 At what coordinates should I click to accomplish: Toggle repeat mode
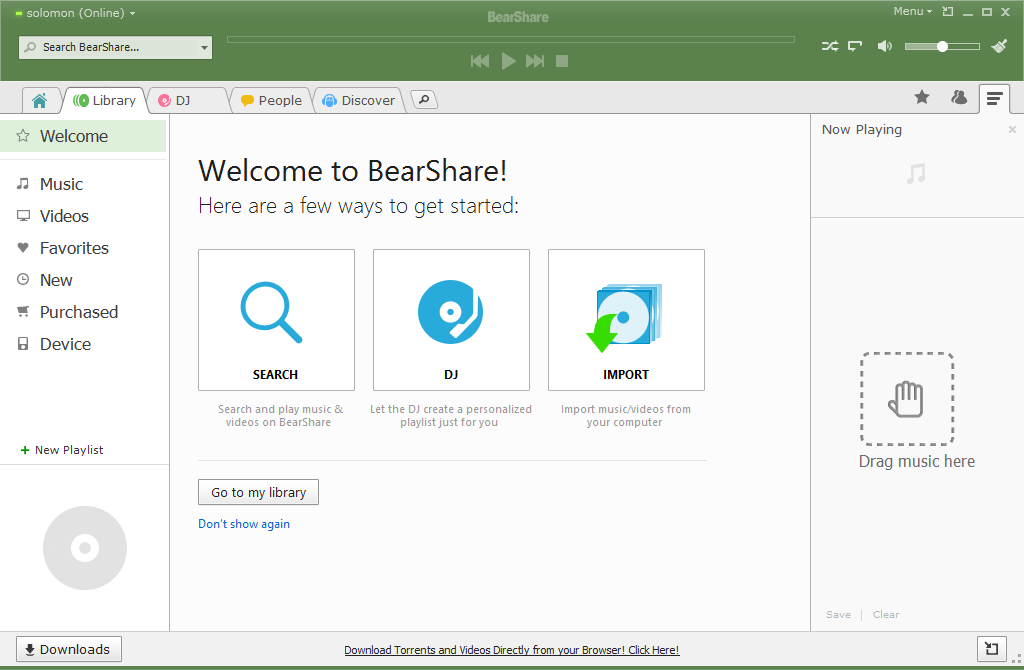pyautogui.click(x=855, y=46)
